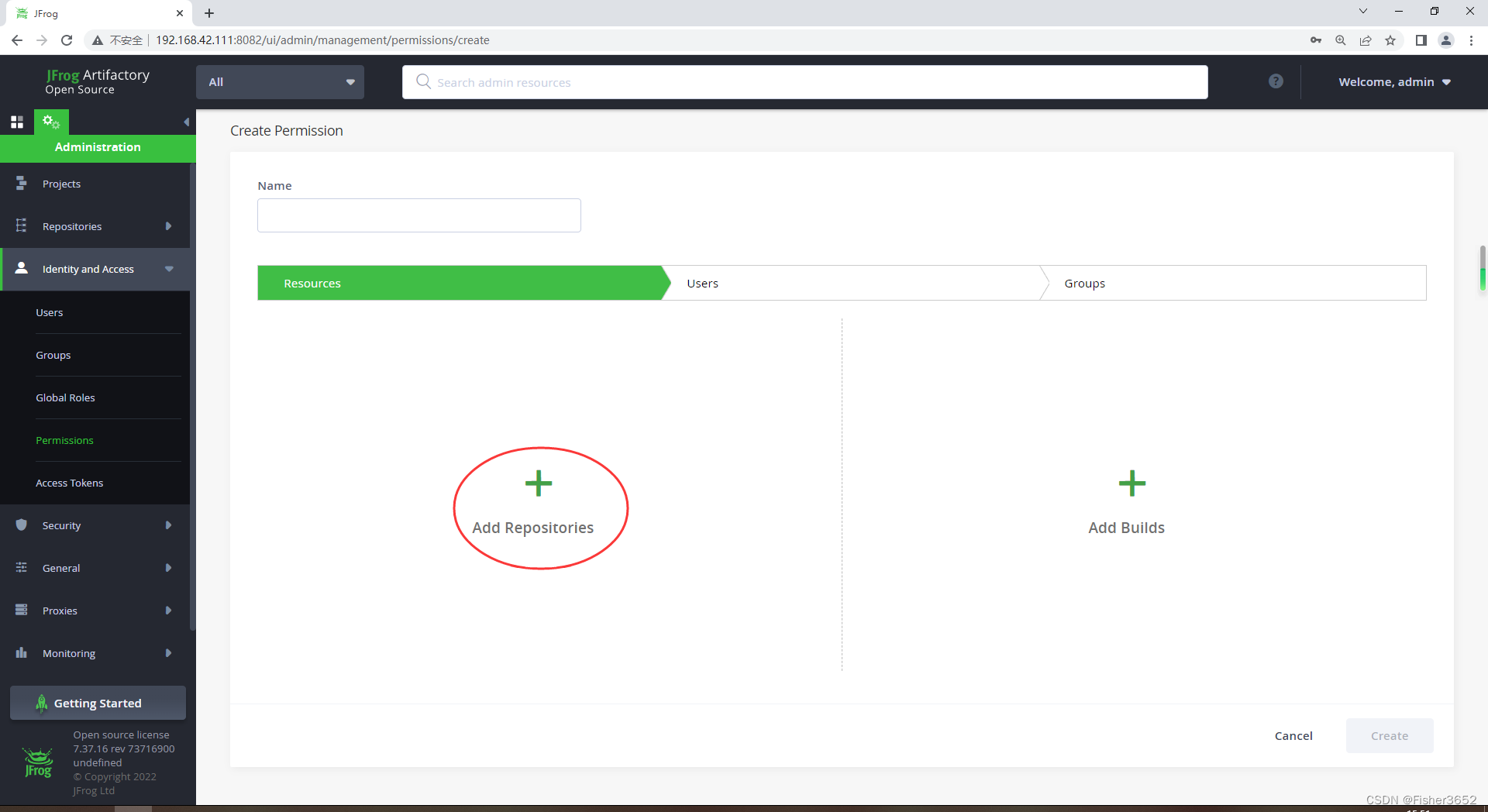
Task: Open the Application module grid icon
Action: tap(17, 122)
